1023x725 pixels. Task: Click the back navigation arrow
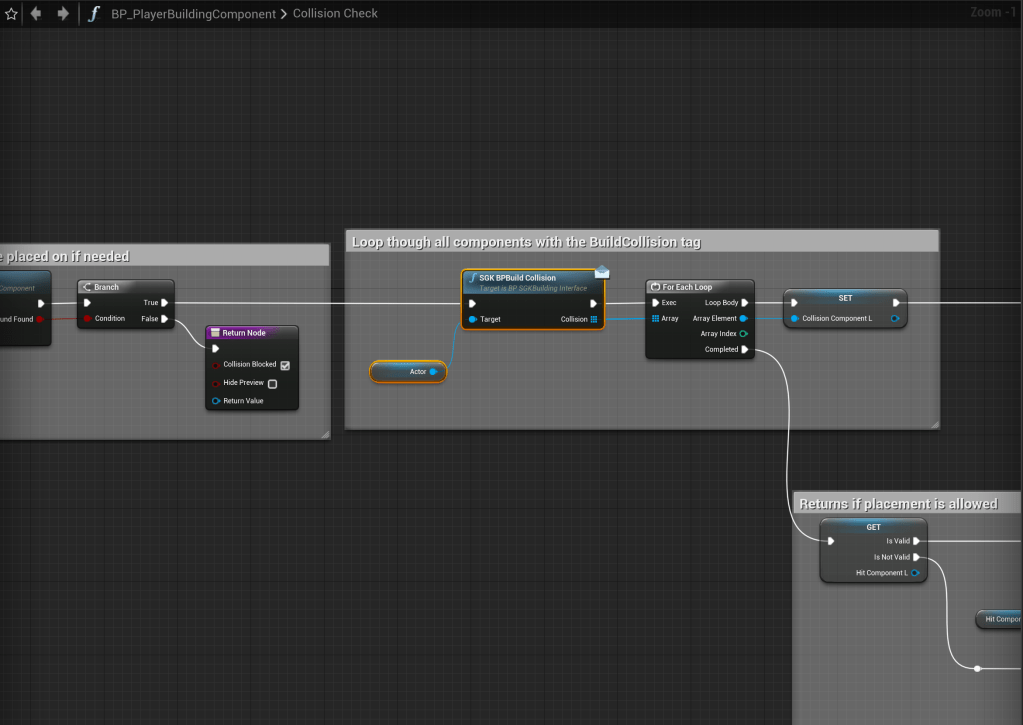tap(38, 14)
